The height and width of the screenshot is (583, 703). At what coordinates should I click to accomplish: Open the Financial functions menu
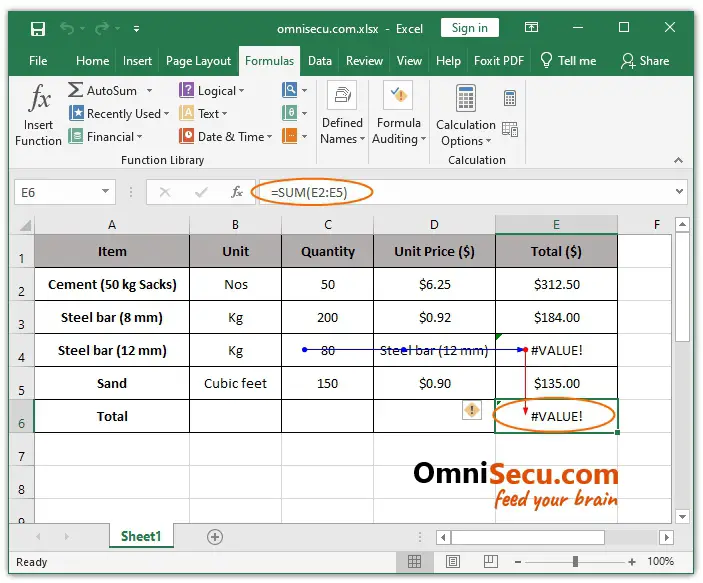(x=105, y=136)
